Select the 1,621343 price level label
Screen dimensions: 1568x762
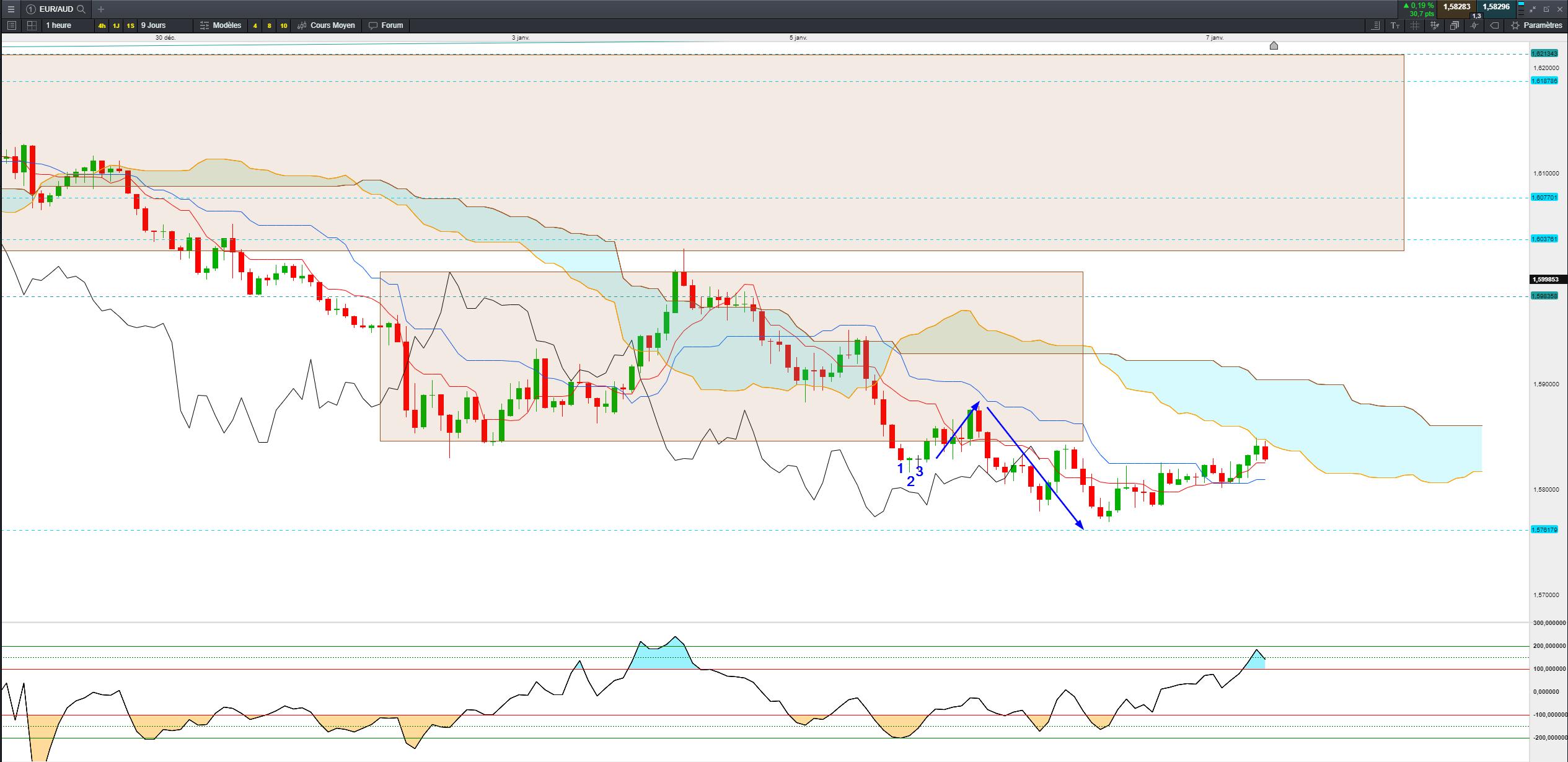pos(1544,54)
